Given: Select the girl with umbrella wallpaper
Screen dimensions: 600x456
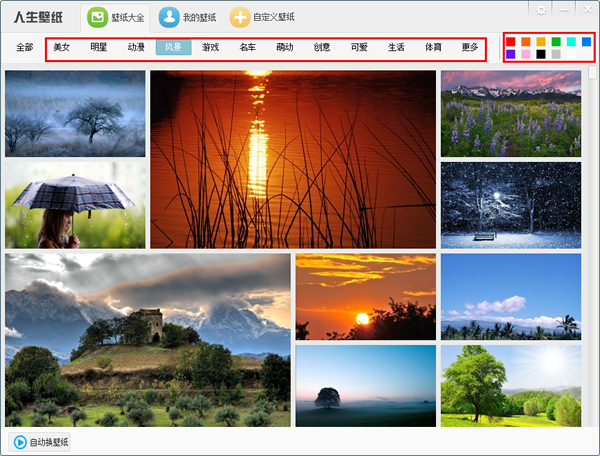Looking at the screenshot, I should [75, 205].
